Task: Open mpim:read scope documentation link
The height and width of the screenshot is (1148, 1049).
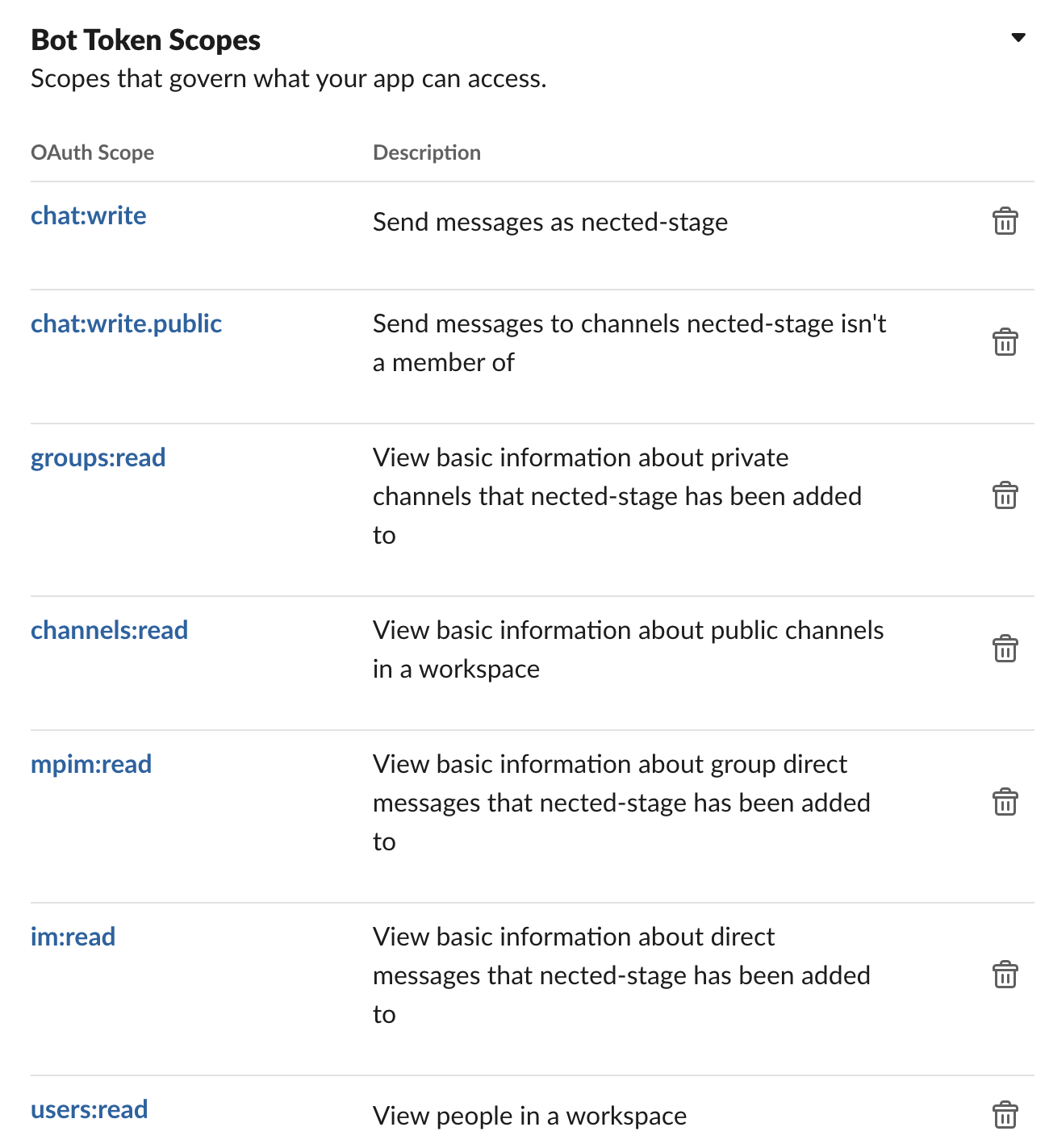Action: (x=91, y=765)
